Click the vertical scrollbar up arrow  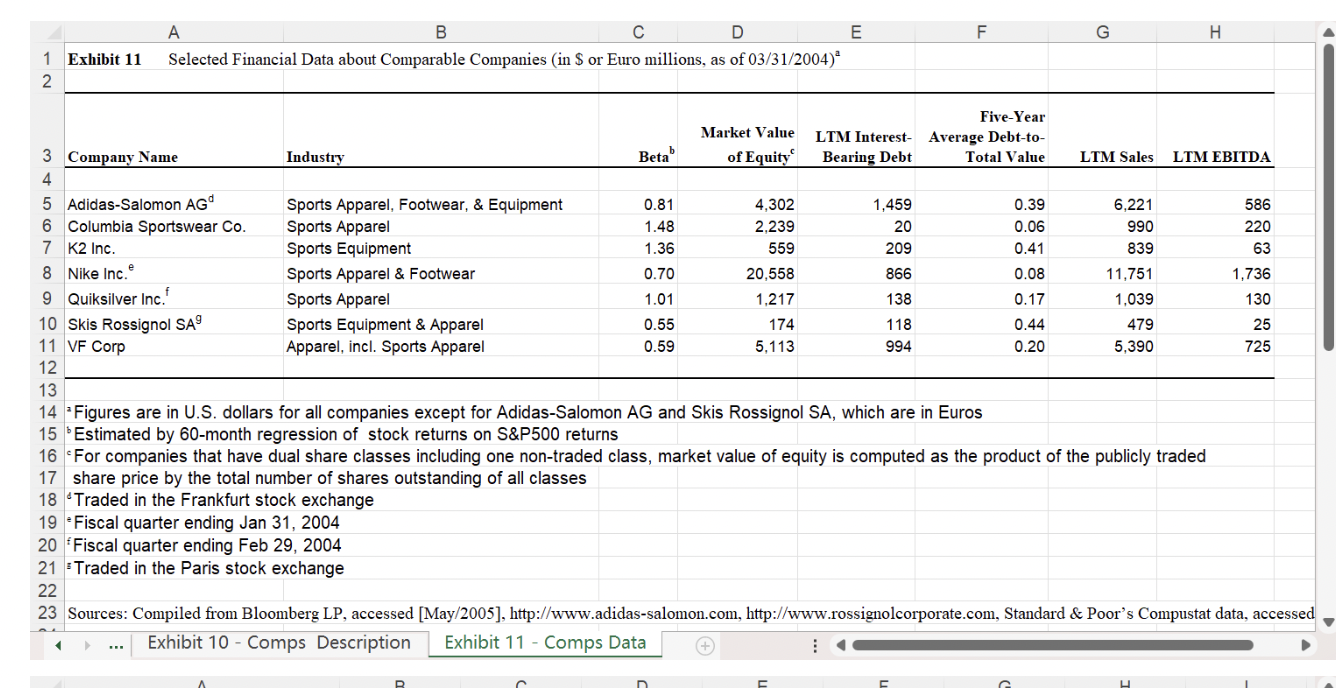(x=1327, y=34)
